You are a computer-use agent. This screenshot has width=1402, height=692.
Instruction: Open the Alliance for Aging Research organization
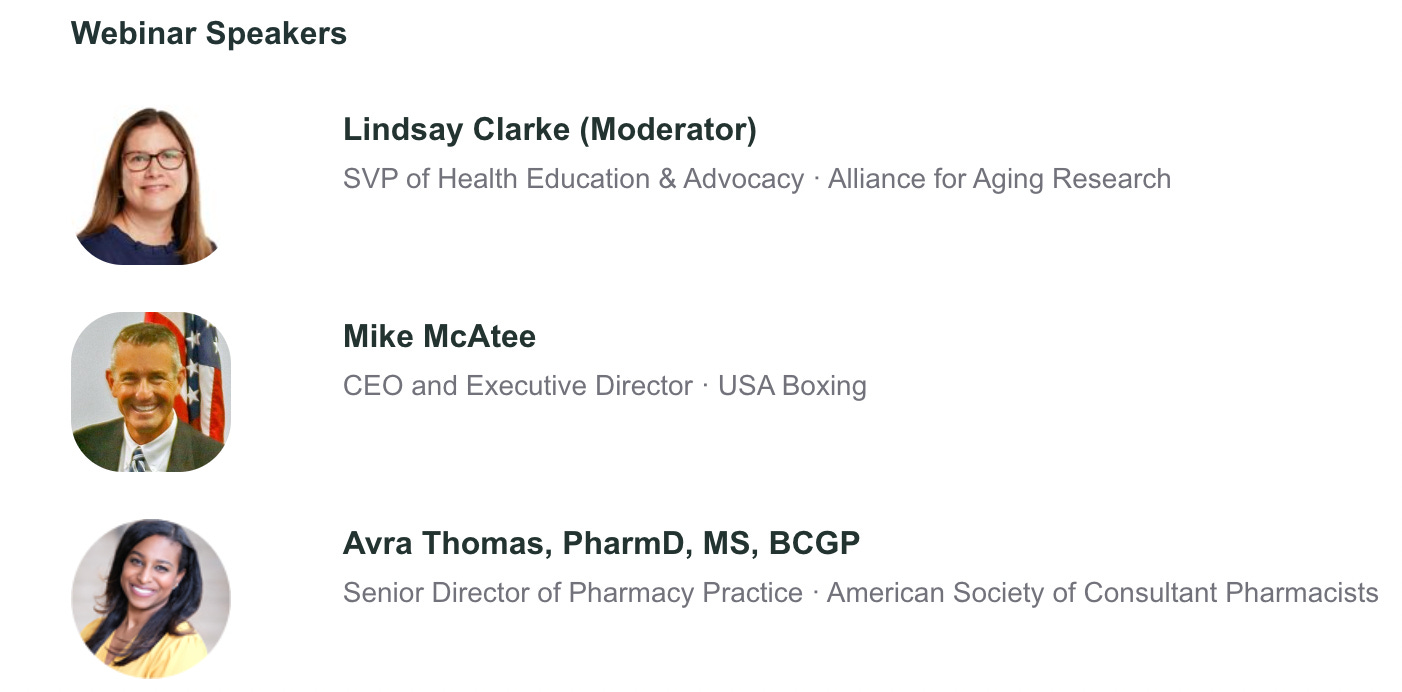point(999,179)
